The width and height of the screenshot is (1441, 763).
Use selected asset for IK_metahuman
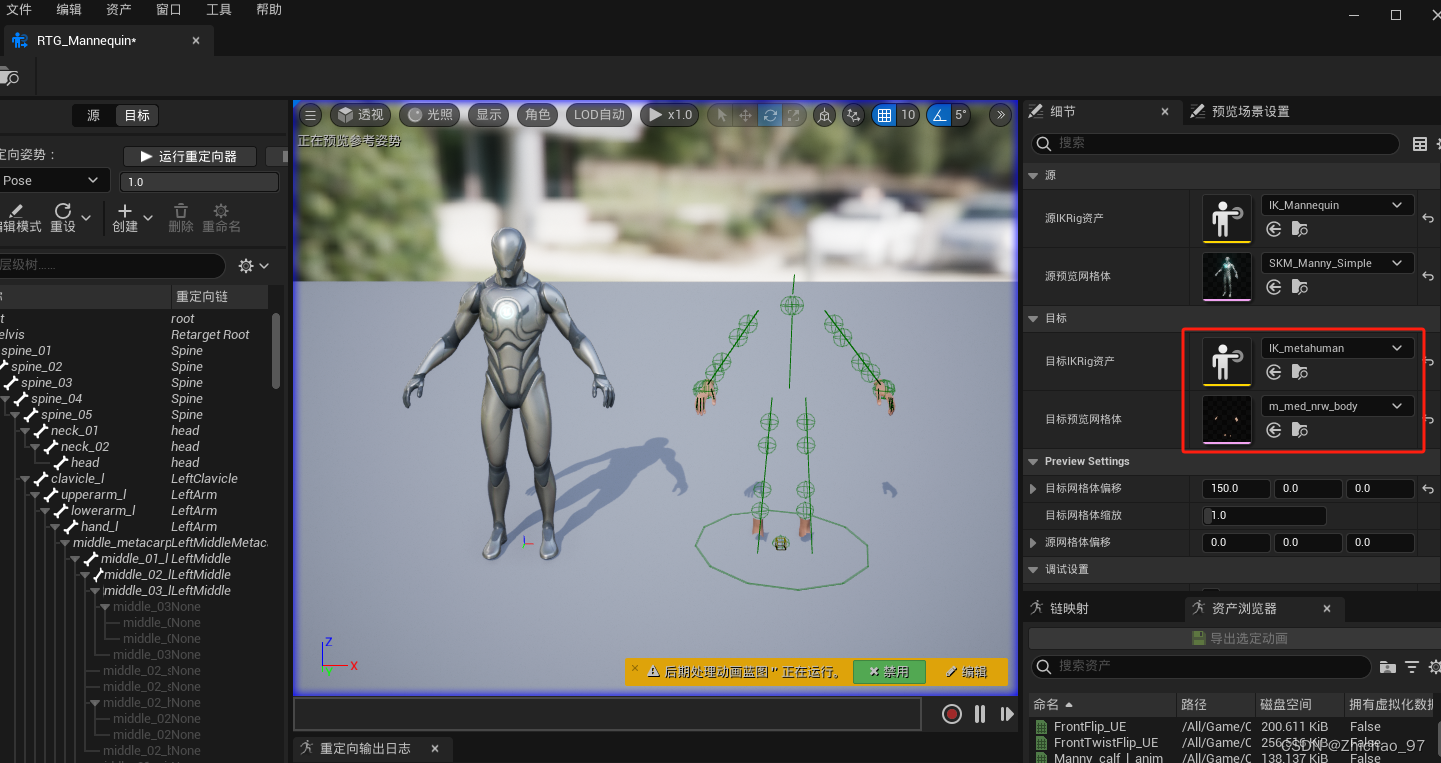pyautogui.click(x=1274, y=372)
